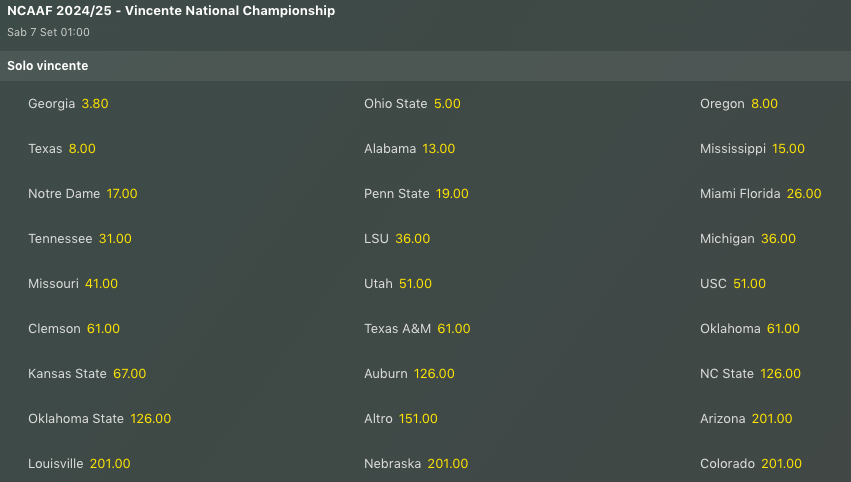
Task: Choose Texas odds 8.00
Action: 82,149
